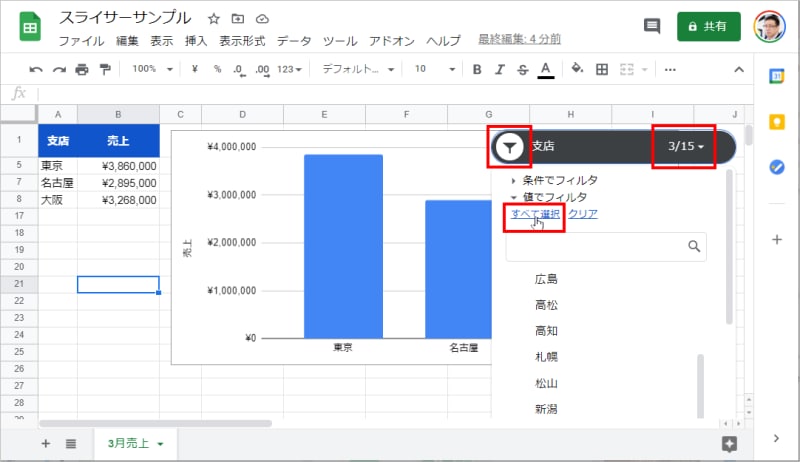Image resolution: width=800 pixels, height=462 pixels.
Task: Increase decimal places
Action: [x=262, y=69]
